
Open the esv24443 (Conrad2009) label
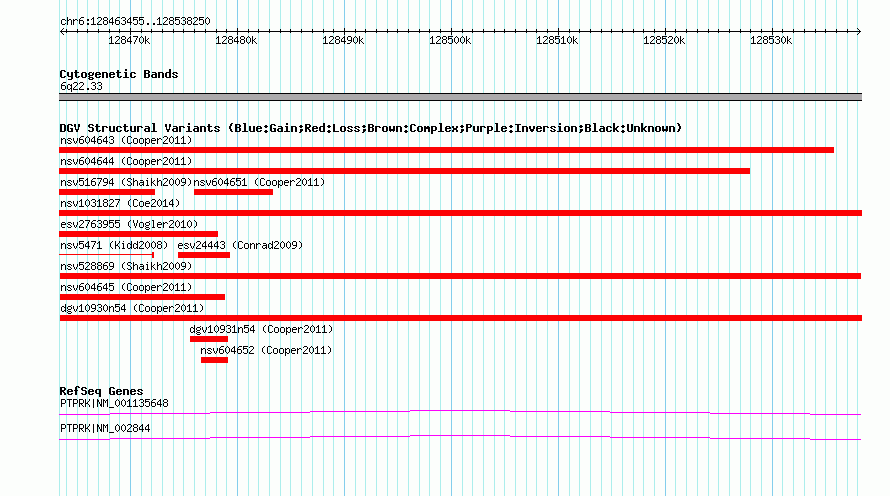240,245
